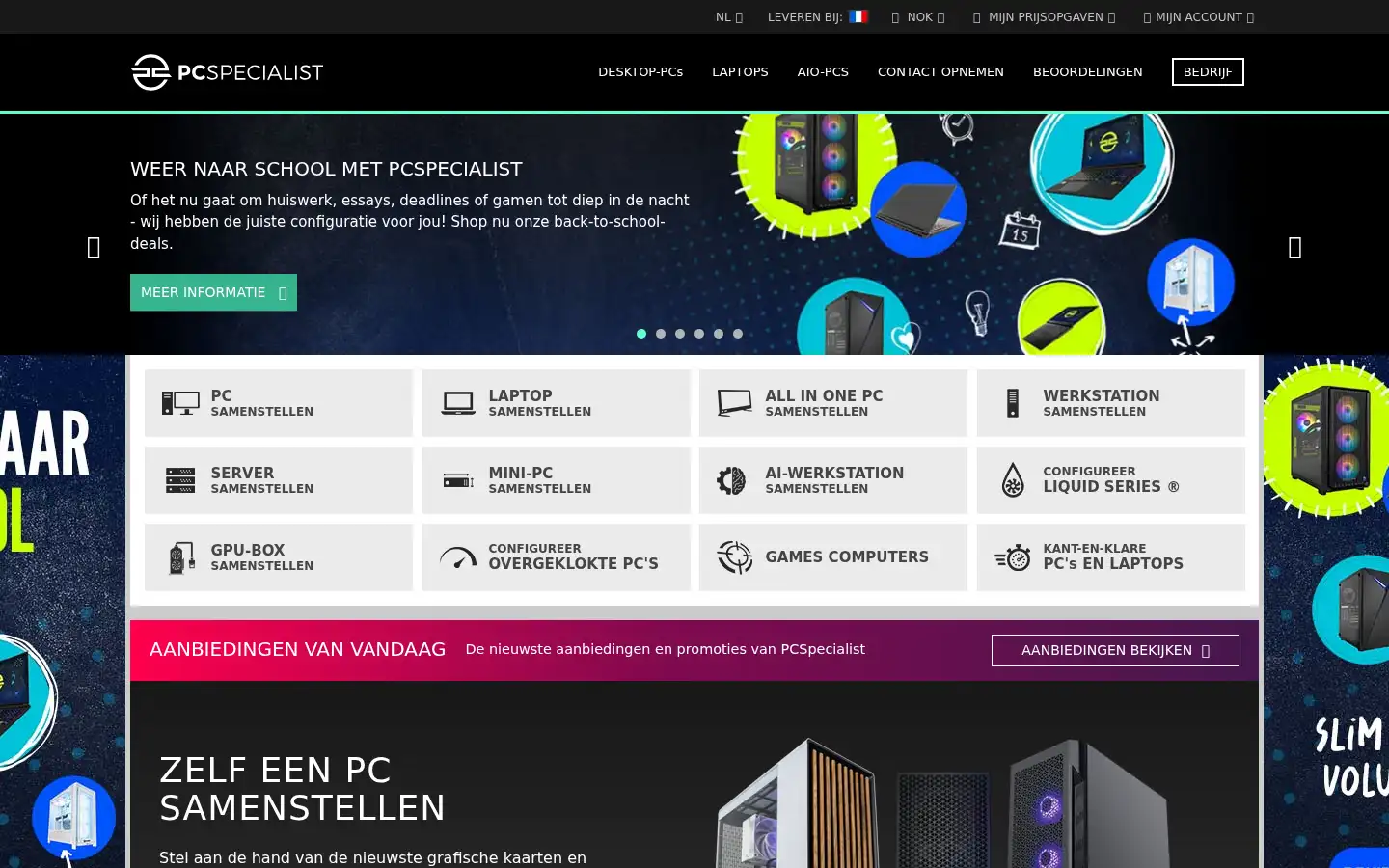The height and width of the screenshot is (868, 1389).
Task: Click the Werkstation tower icon
Action: click(1012, 403)
